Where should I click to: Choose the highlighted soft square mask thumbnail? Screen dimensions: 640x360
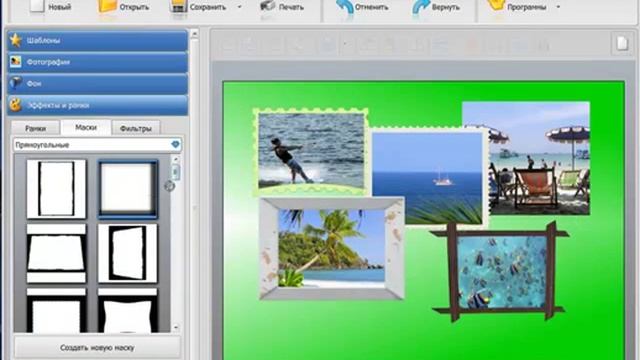(x=128, y=189)
